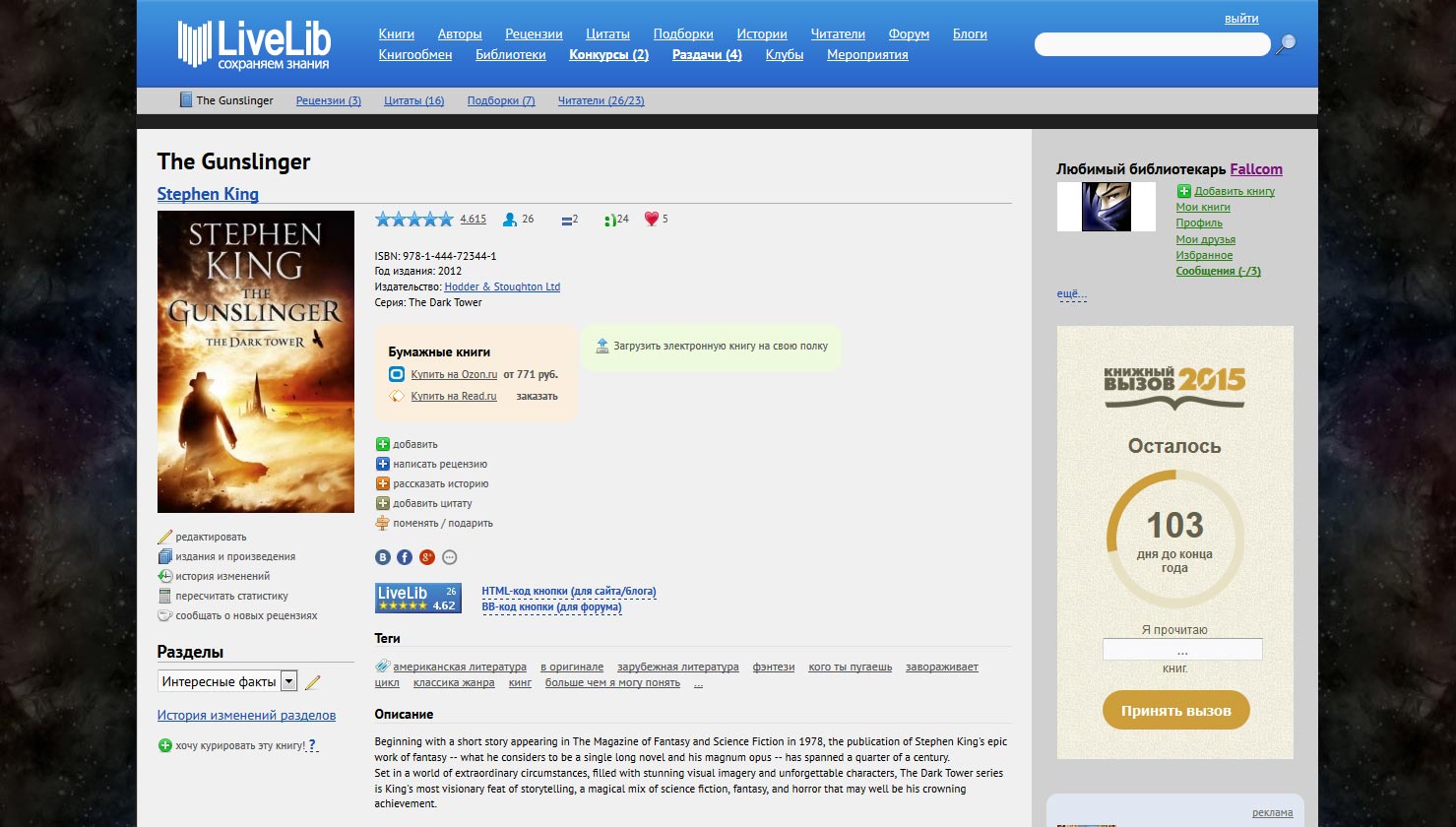The width and height of the screenshot is (1456, 827).
Task: Click the heart favorites icon
Action: pyautogui.click(x=651, y=220)
